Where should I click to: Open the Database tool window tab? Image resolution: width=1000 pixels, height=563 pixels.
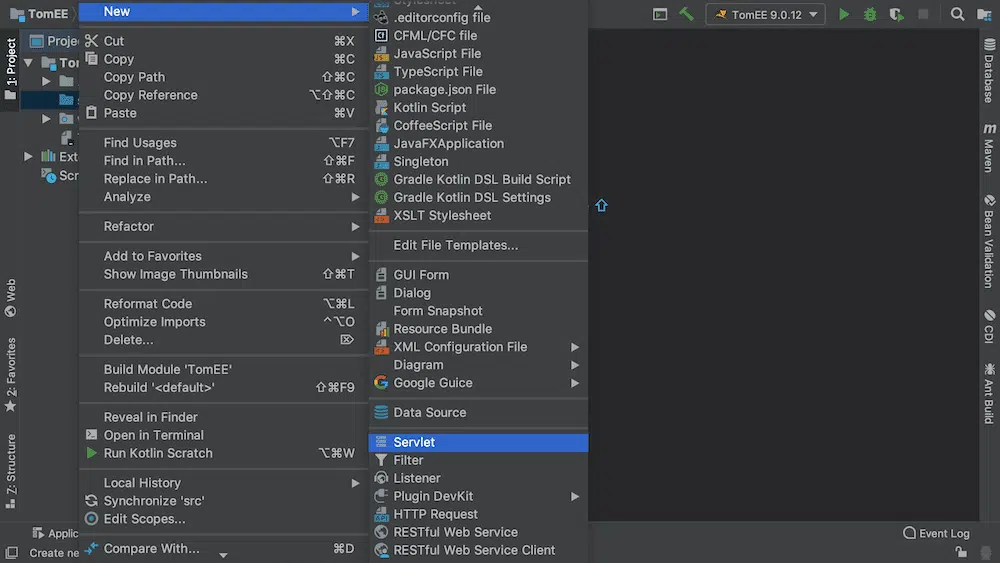[x=989, y=70]
